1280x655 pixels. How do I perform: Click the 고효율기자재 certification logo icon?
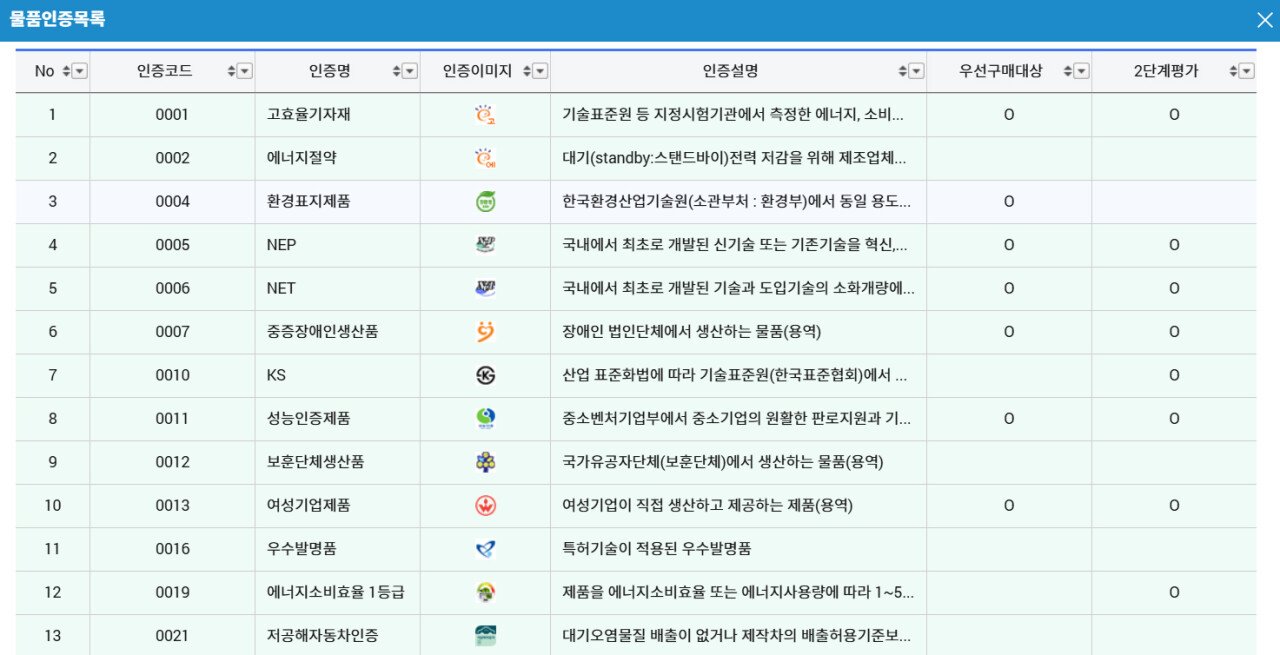click(x=484, y=114)
